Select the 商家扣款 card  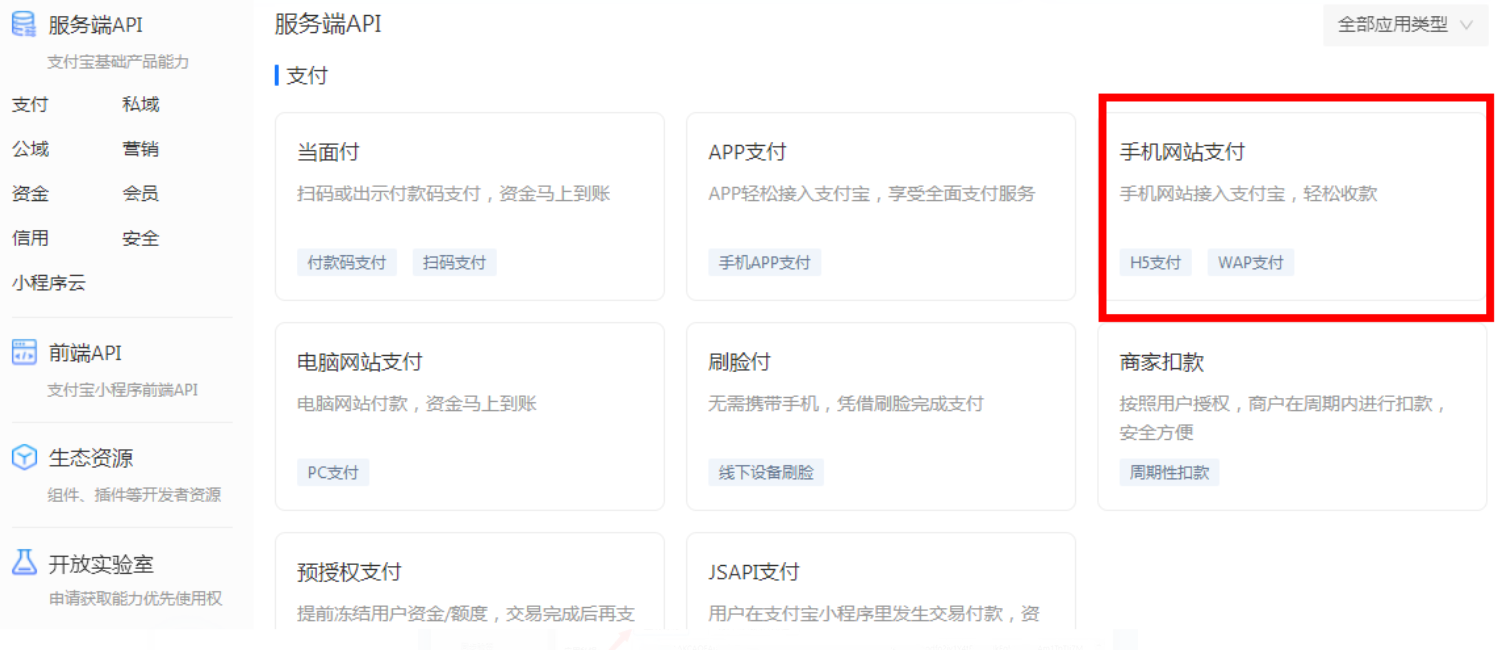(x=1293, y=415)
